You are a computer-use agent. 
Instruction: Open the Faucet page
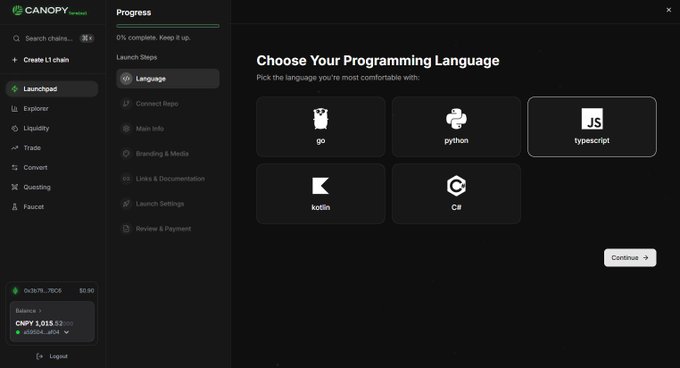[52, 207]
